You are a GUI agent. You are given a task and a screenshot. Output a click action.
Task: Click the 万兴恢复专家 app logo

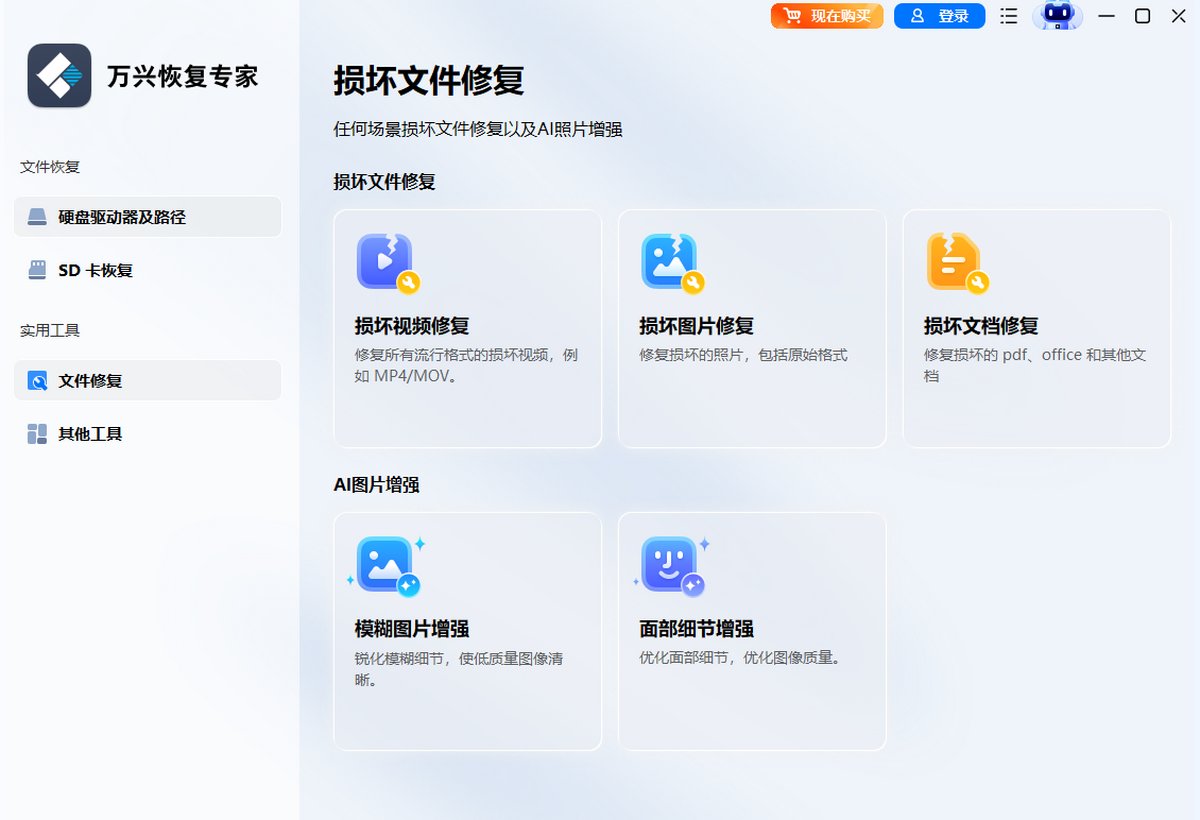pos(59,76)
